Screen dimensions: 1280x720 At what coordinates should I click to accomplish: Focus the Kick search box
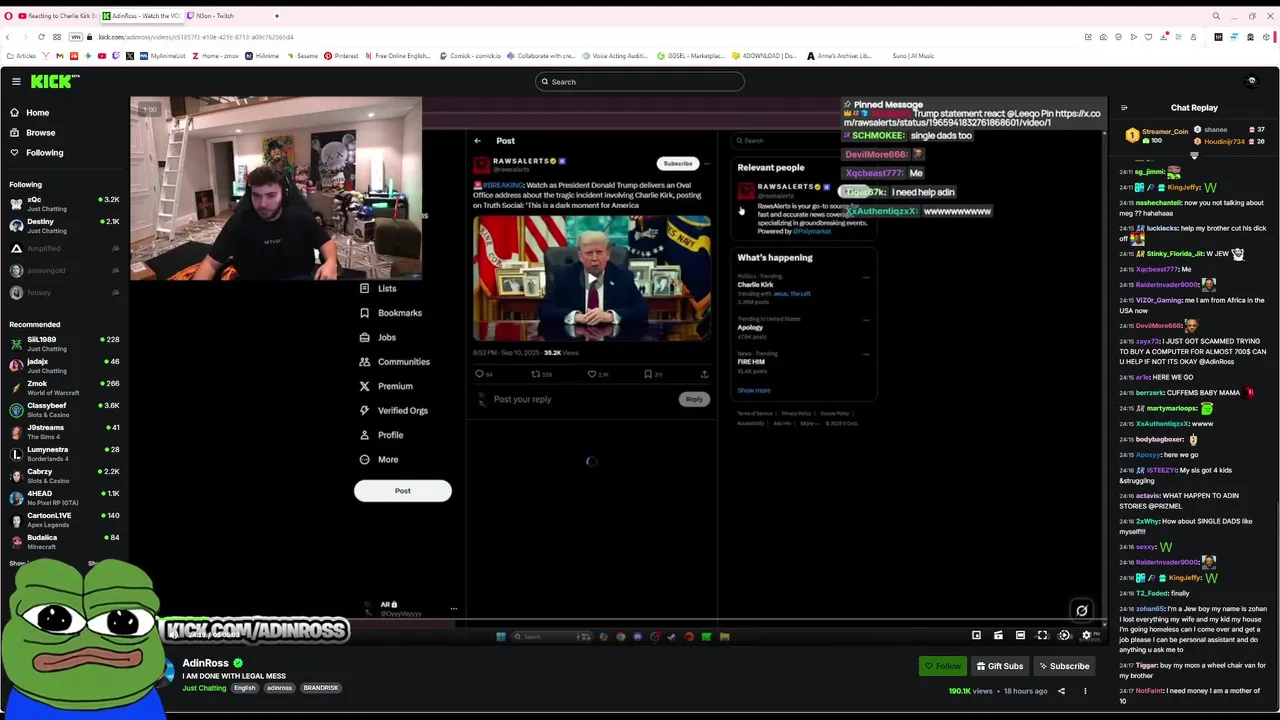[640, 82]
